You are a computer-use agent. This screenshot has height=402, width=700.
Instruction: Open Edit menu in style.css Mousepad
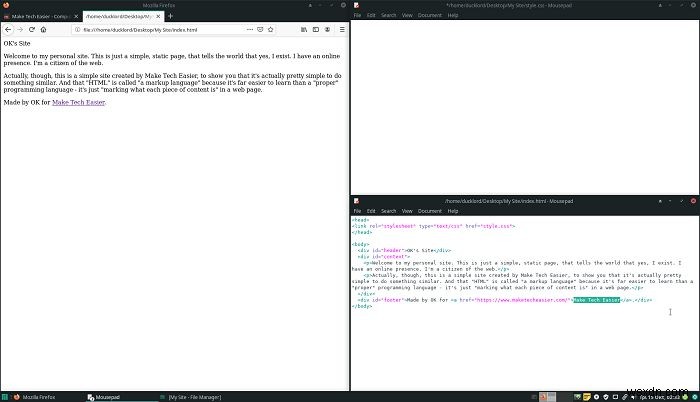pos(371,15)
